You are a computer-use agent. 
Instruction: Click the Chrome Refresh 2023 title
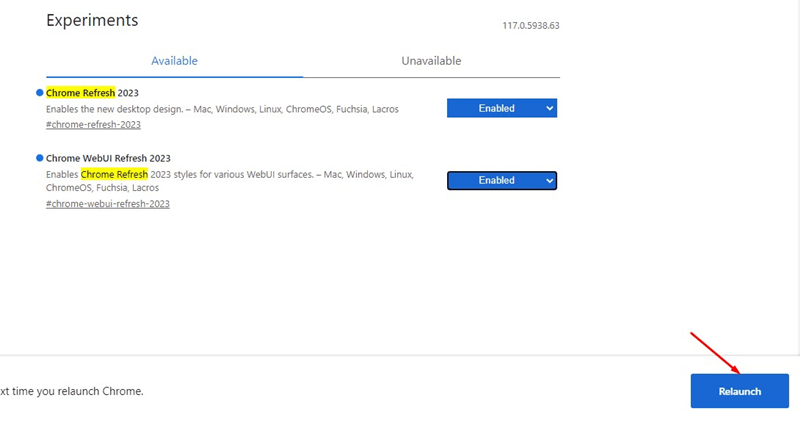point(92,93)
